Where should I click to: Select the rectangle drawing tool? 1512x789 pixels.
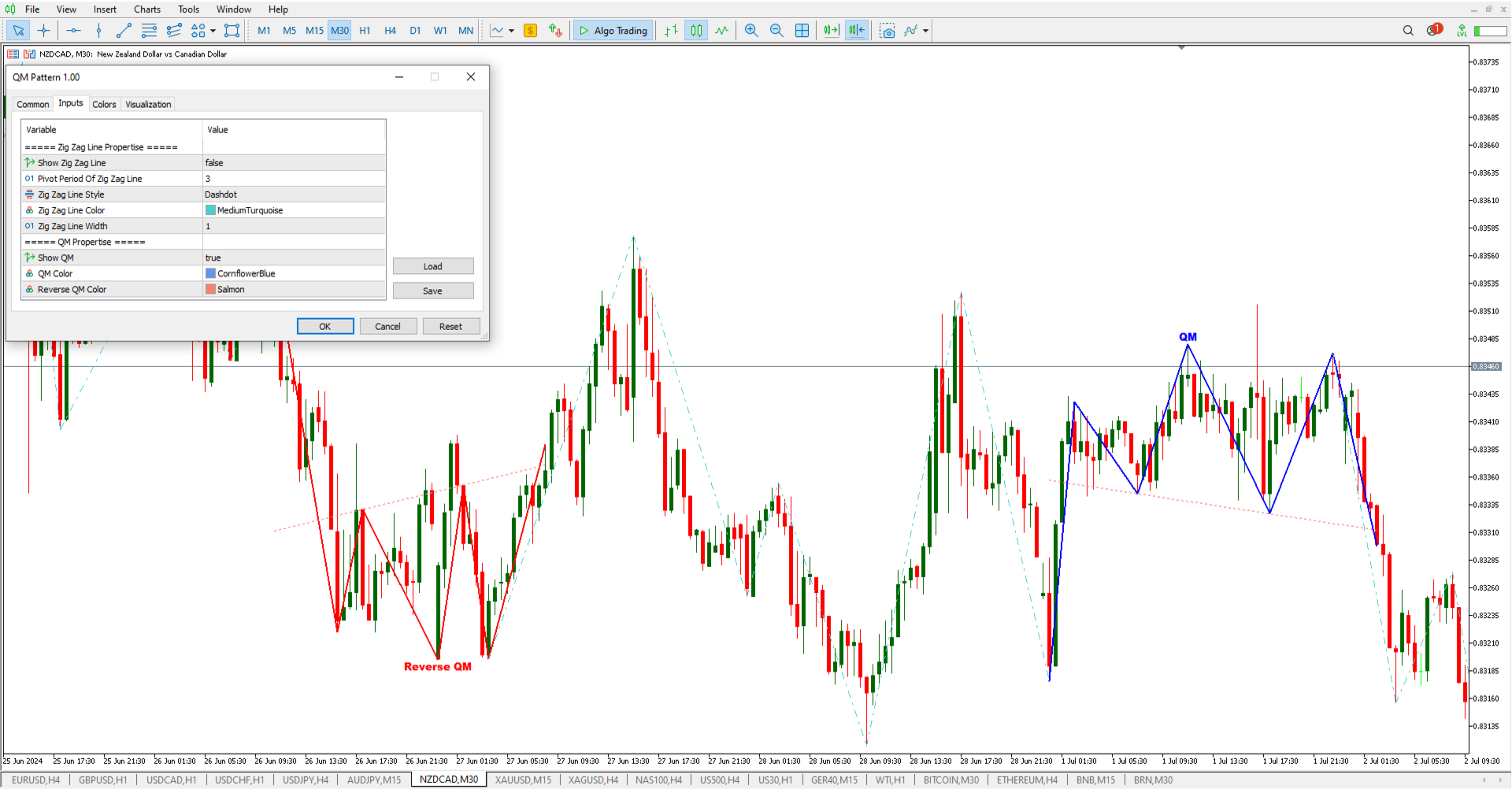(x=232, y=31)
